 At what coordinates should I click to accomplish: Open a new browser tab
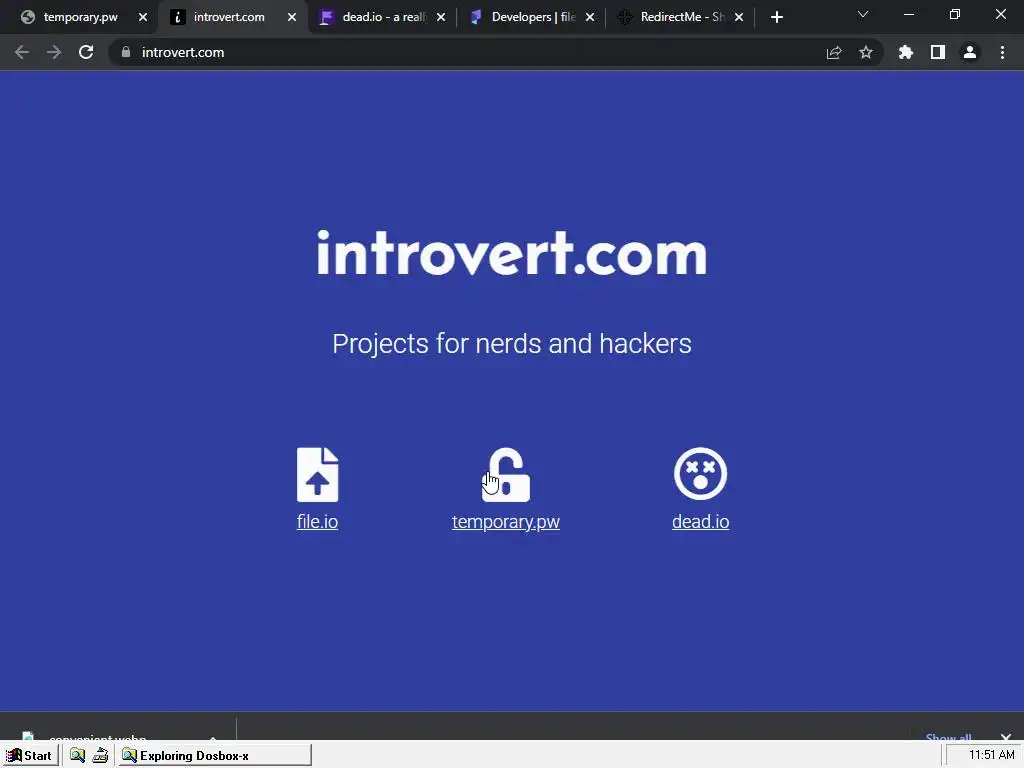pos(776,18)
